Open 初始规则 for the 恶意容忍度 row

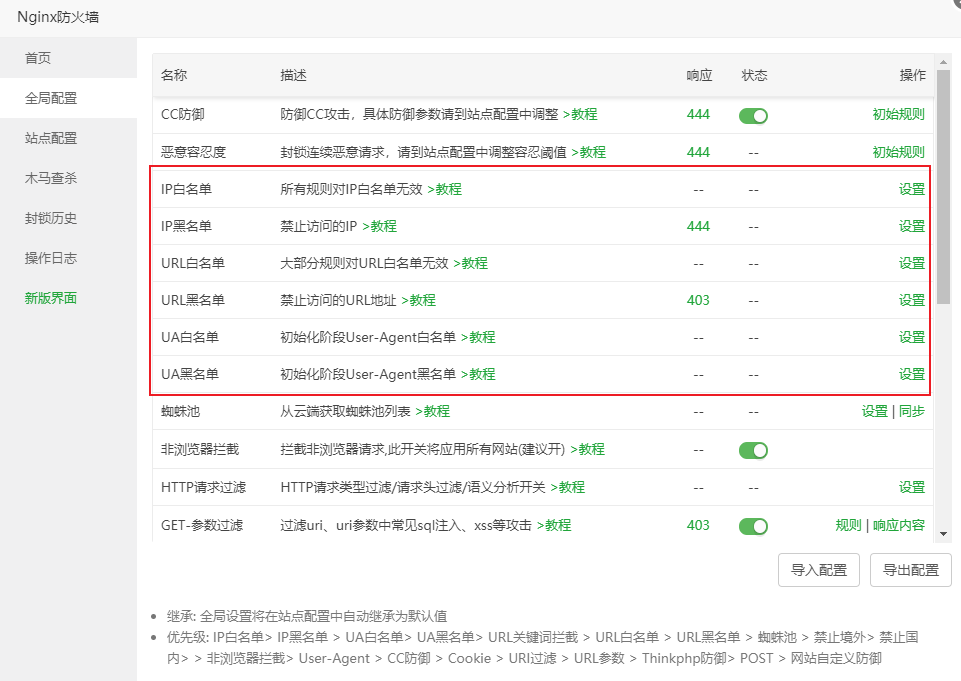[x=898, y=152]
